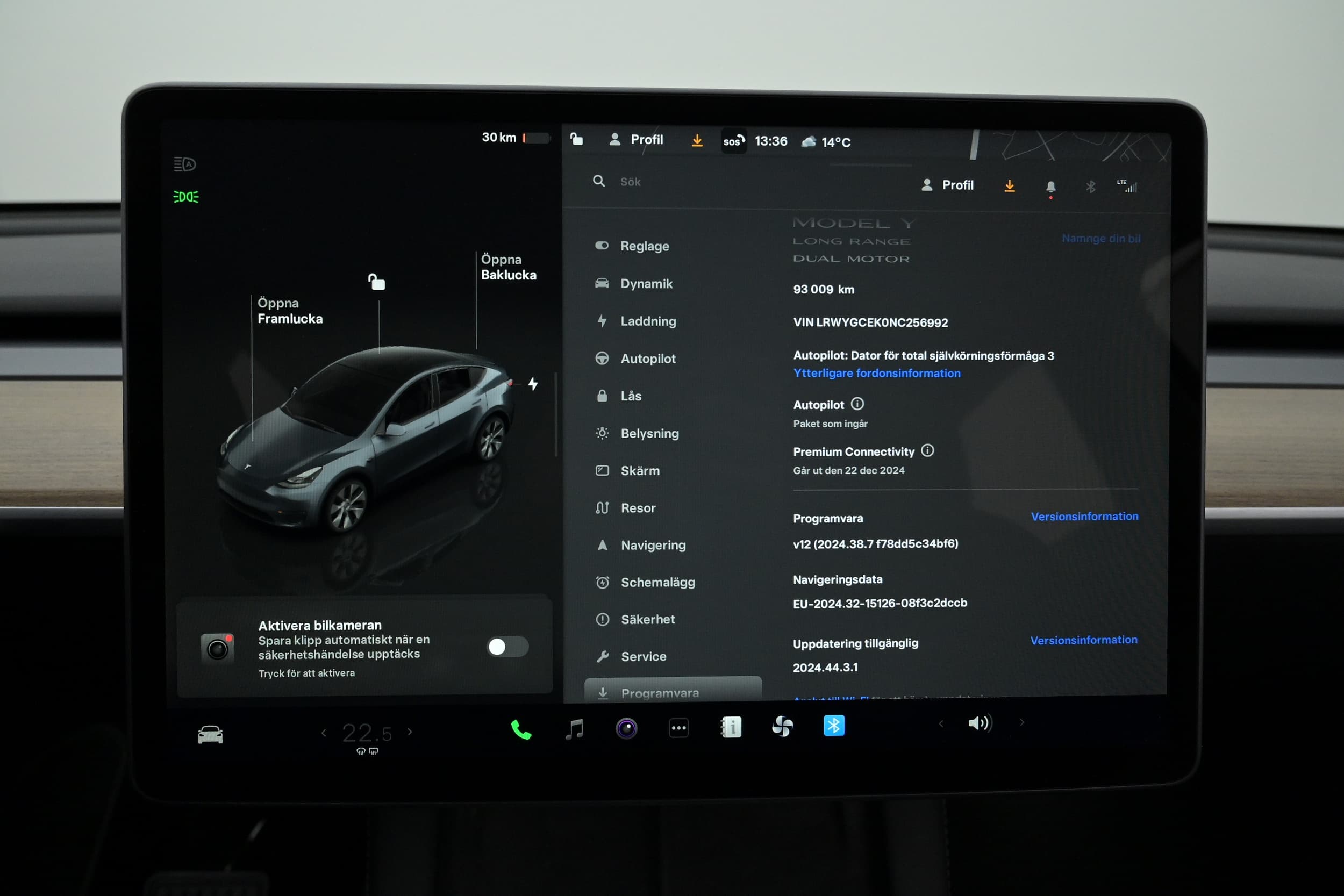This screenshot has width=1344, height=896.
Task: Open Profil menu in settings header
Action: point(947,185)
